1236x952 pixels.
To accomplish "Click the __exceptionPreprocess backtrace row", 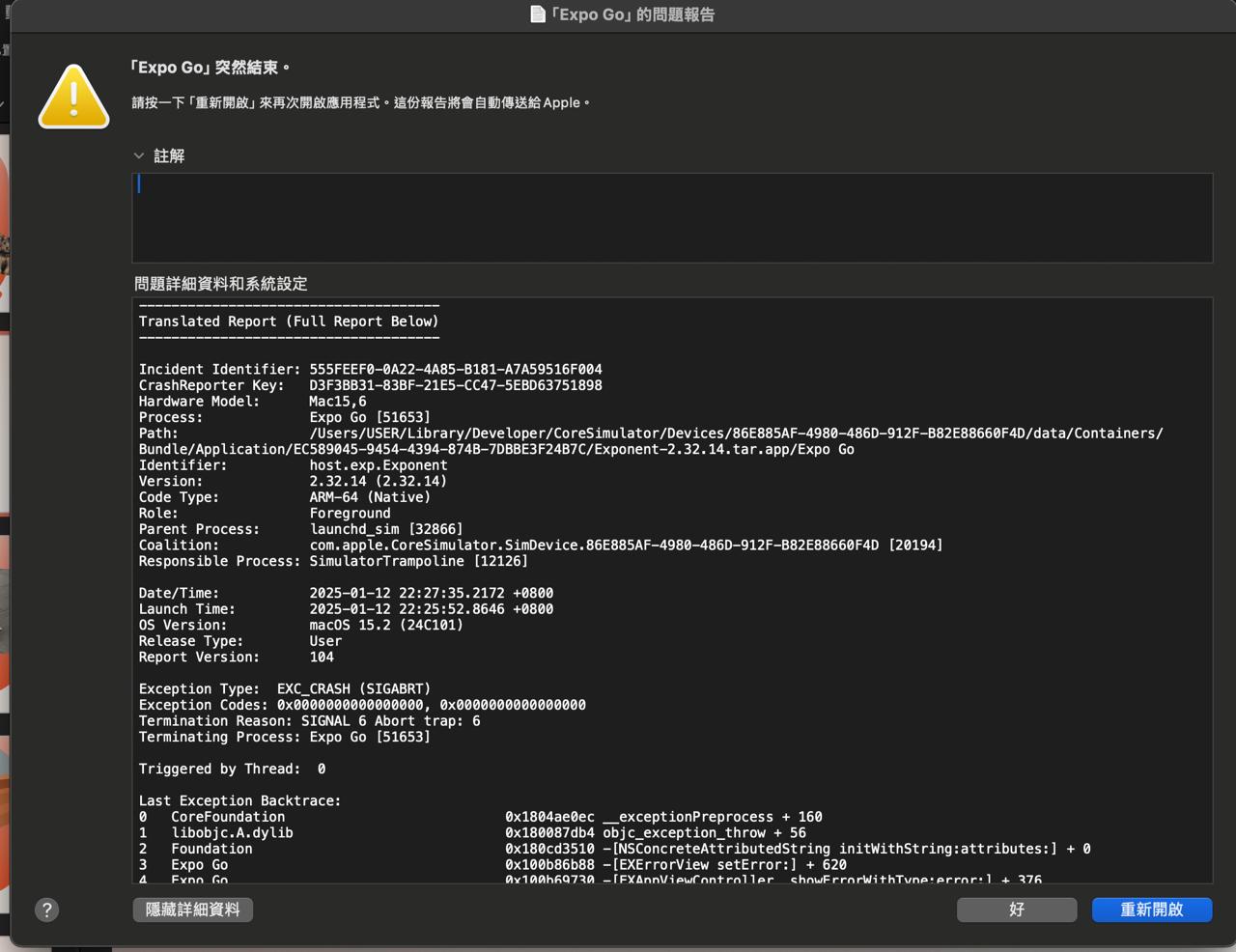I will pyautogui.click(x=481, y=817).
